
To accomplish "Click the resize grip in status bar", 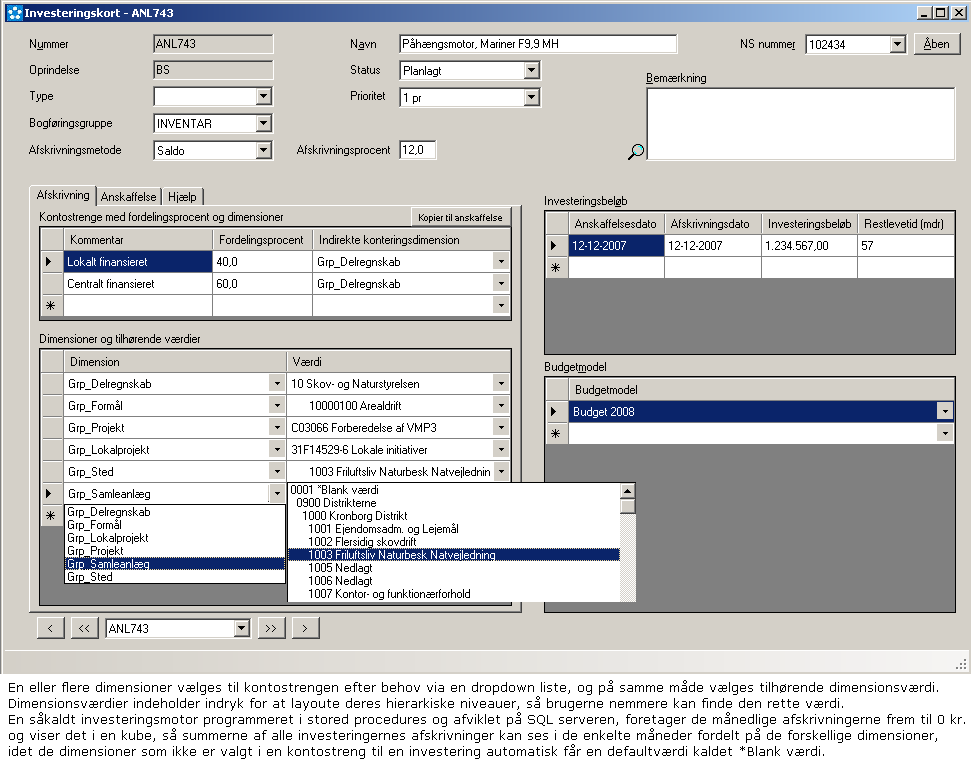I will coord(961,664).
